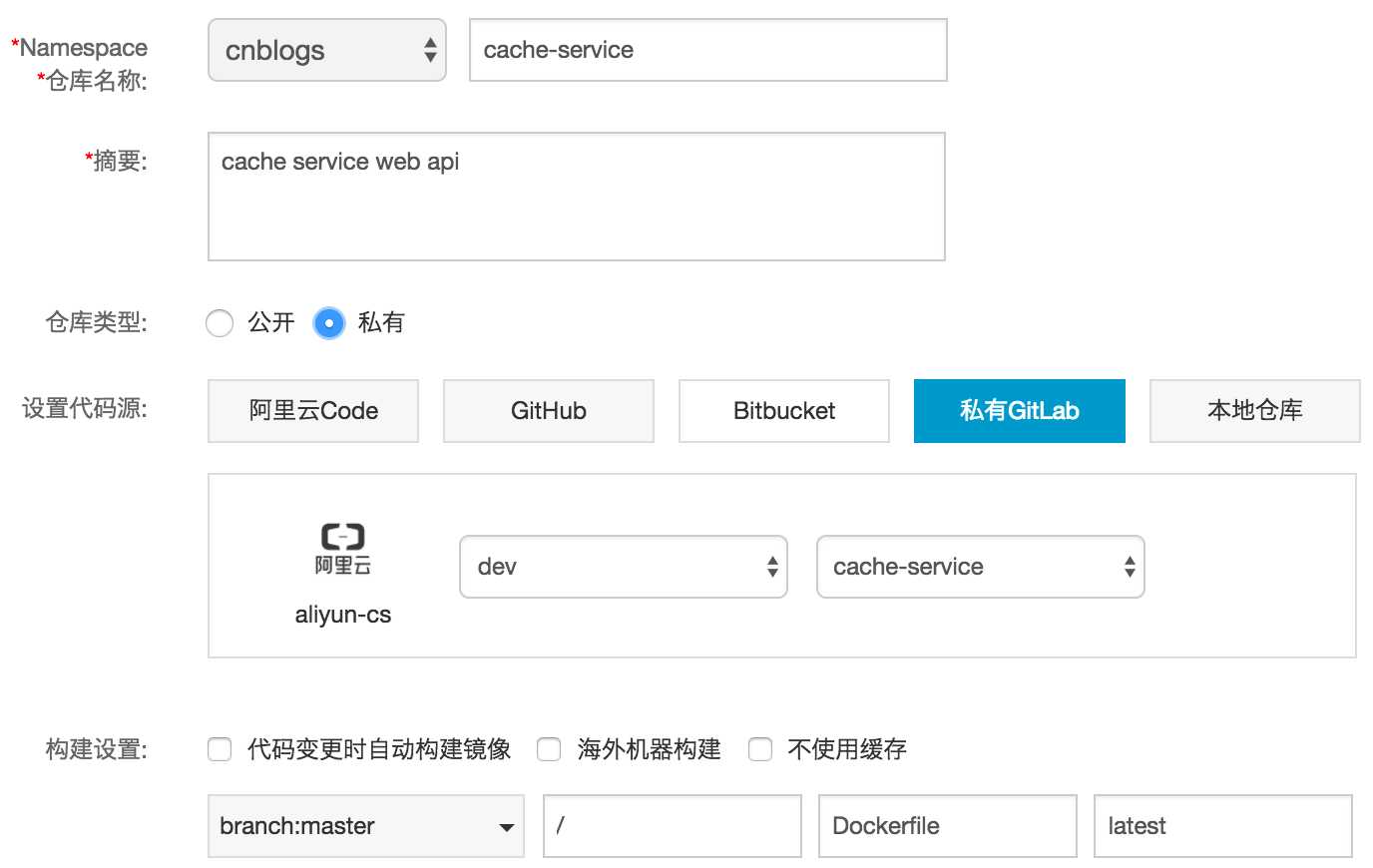Click the 'latest' image tag field
Image resolution: width=1373 pixels, height=868 pixels.
click(1223, 826)
